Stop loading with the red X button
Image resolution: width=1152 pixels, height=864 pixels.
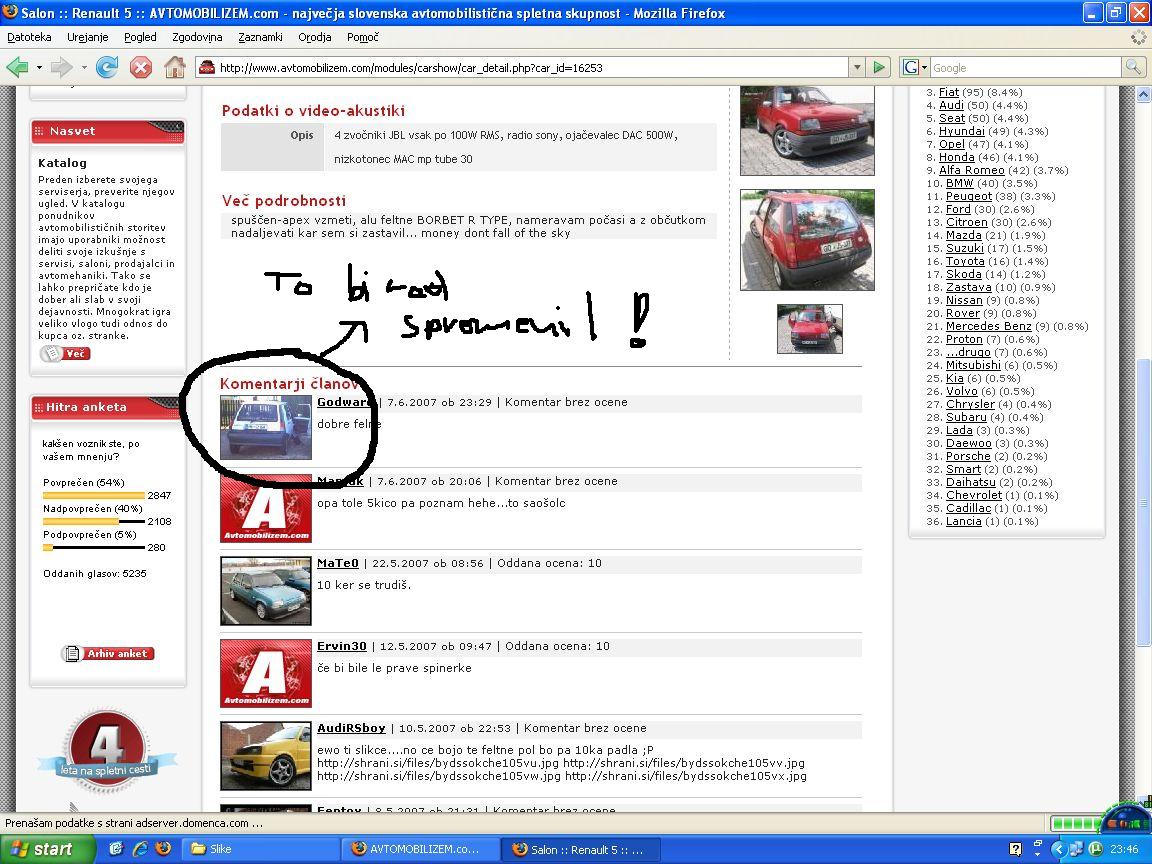[x=140, y=68]
